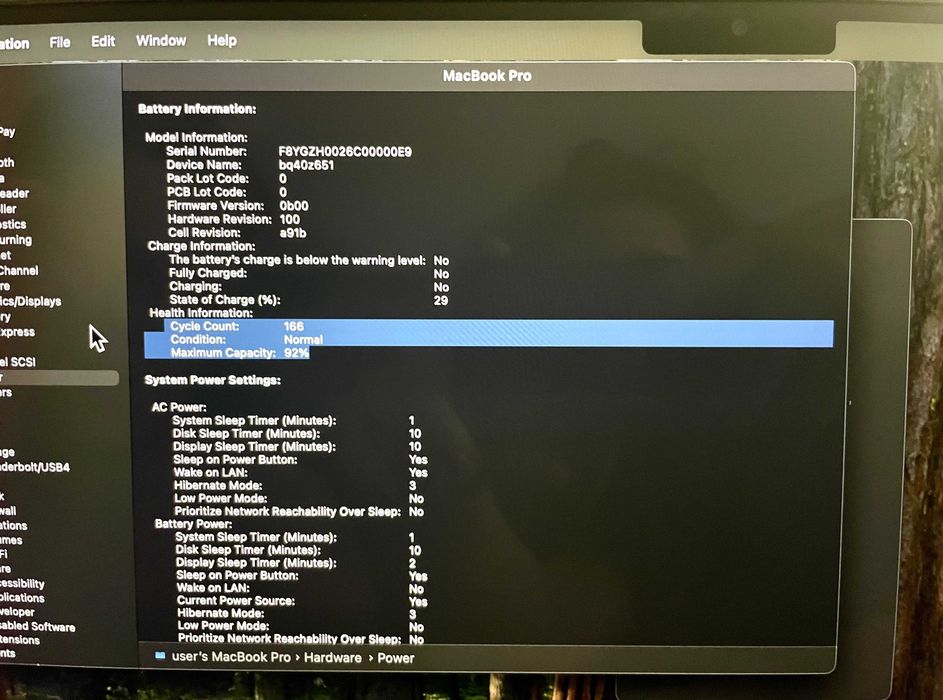
Task: Click the Health Information heading
Action: tap(201, 313)
